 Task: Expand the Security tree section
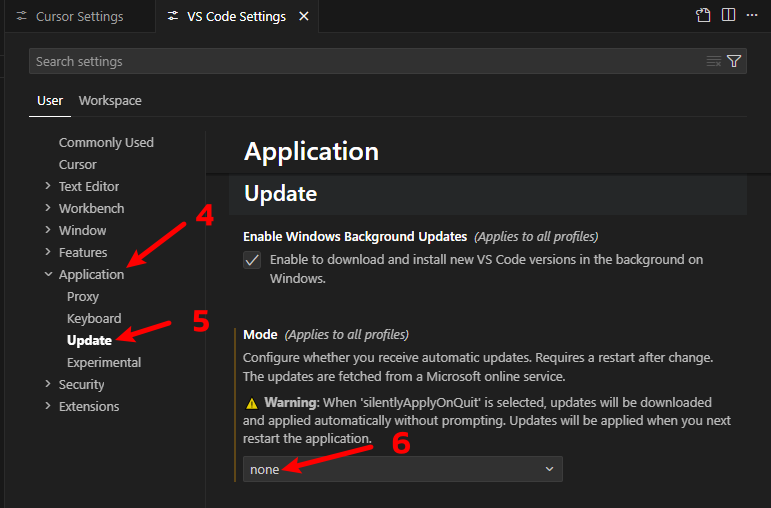point(48,384)
